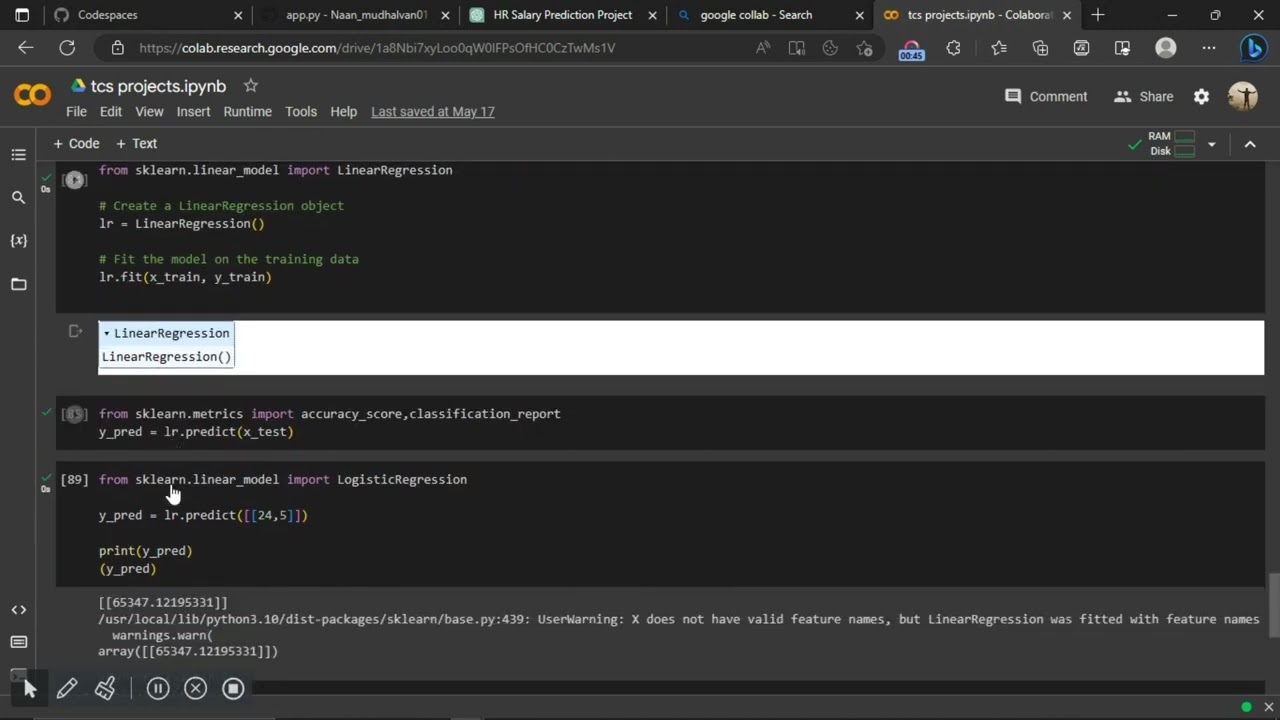This screenshot has width=1280, height=720.
Task: Open Last saved at May 17 history
Action: point(432,112)
